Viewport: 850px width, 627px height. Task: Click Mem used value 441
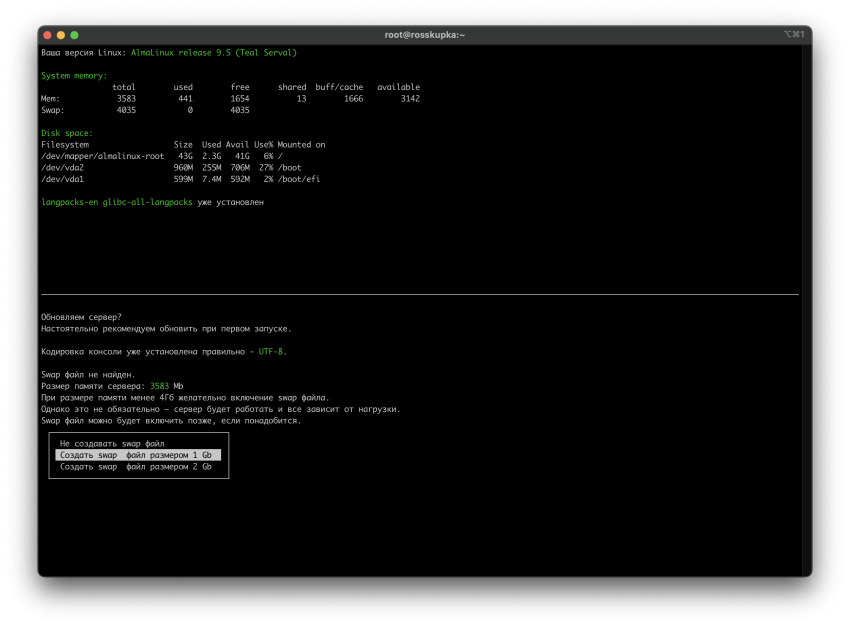tap(185, 99)
